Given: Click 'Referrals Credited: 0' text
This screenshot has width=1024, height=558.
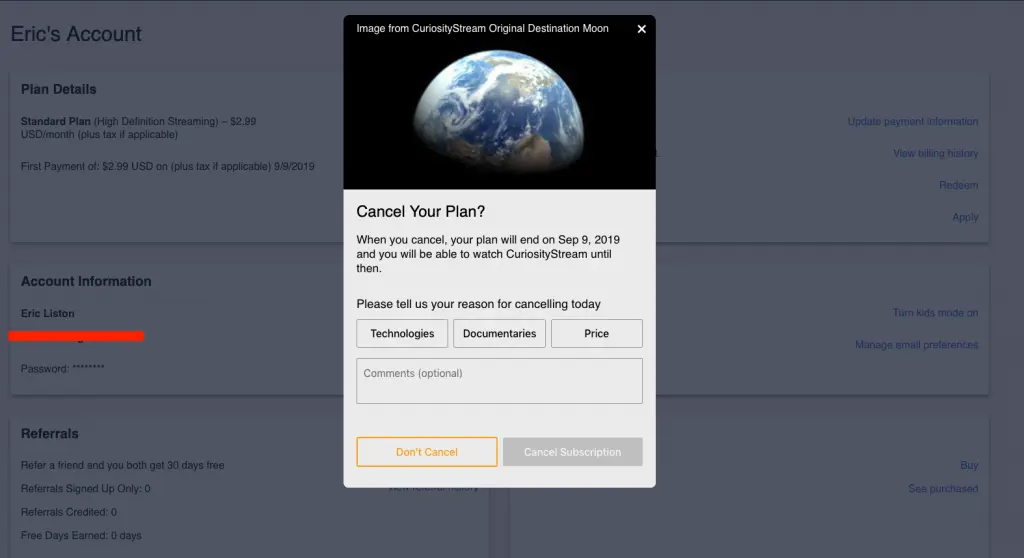Looking at the screenshot, I should pos(69,512).
